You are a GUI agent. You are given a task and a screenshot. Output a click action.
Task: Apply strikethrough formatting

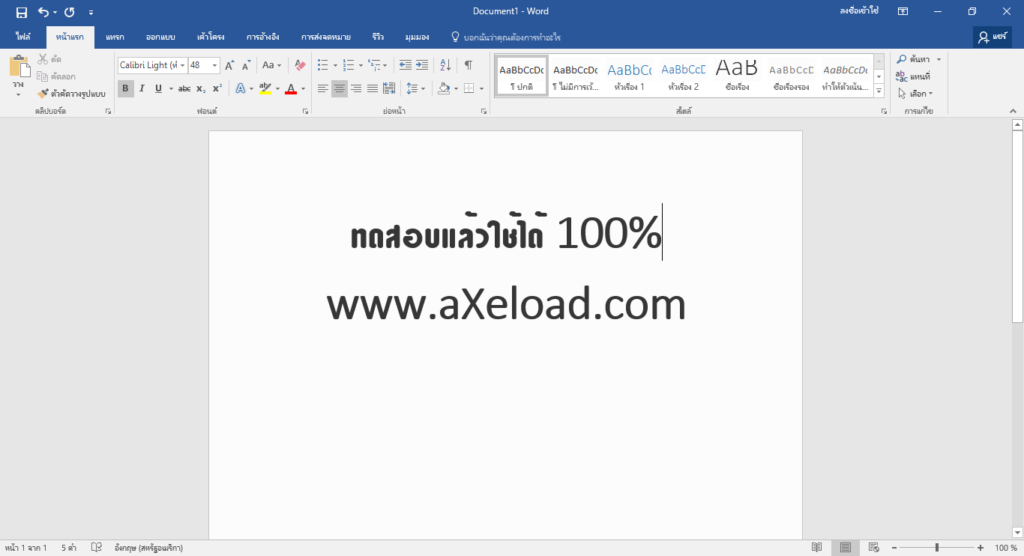tap(184, 89)
